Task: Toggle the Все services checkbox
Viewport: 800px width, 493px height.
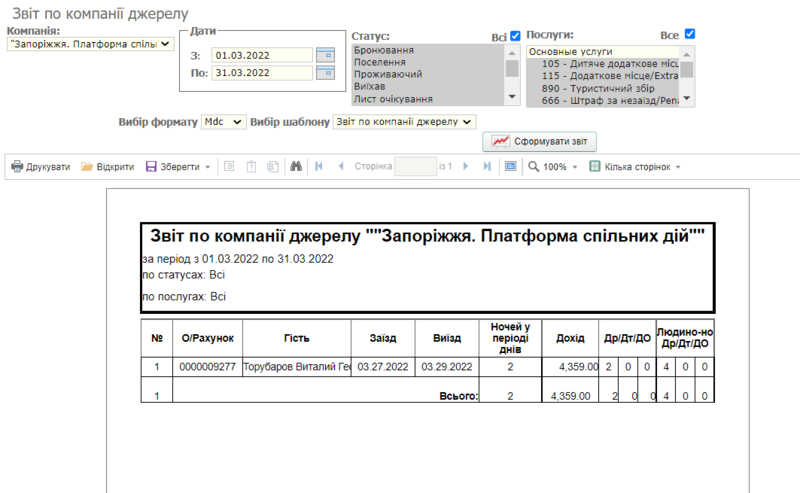Action: pyautogui.click(x=689, y=34)
